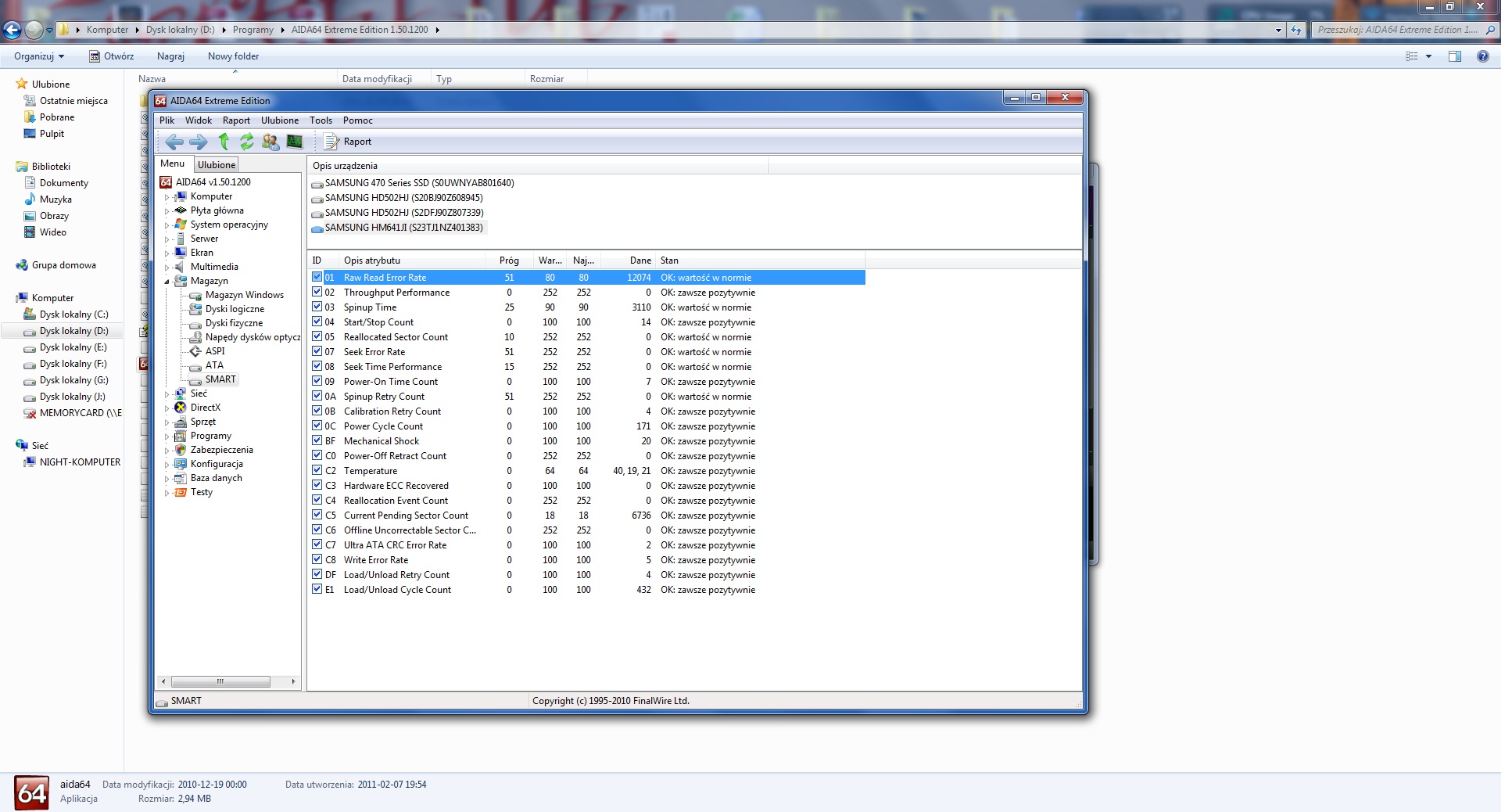Refresh the AIDA64 view with green arrows icon
This screenshot has height=812, width=1512.
point(247,142)
